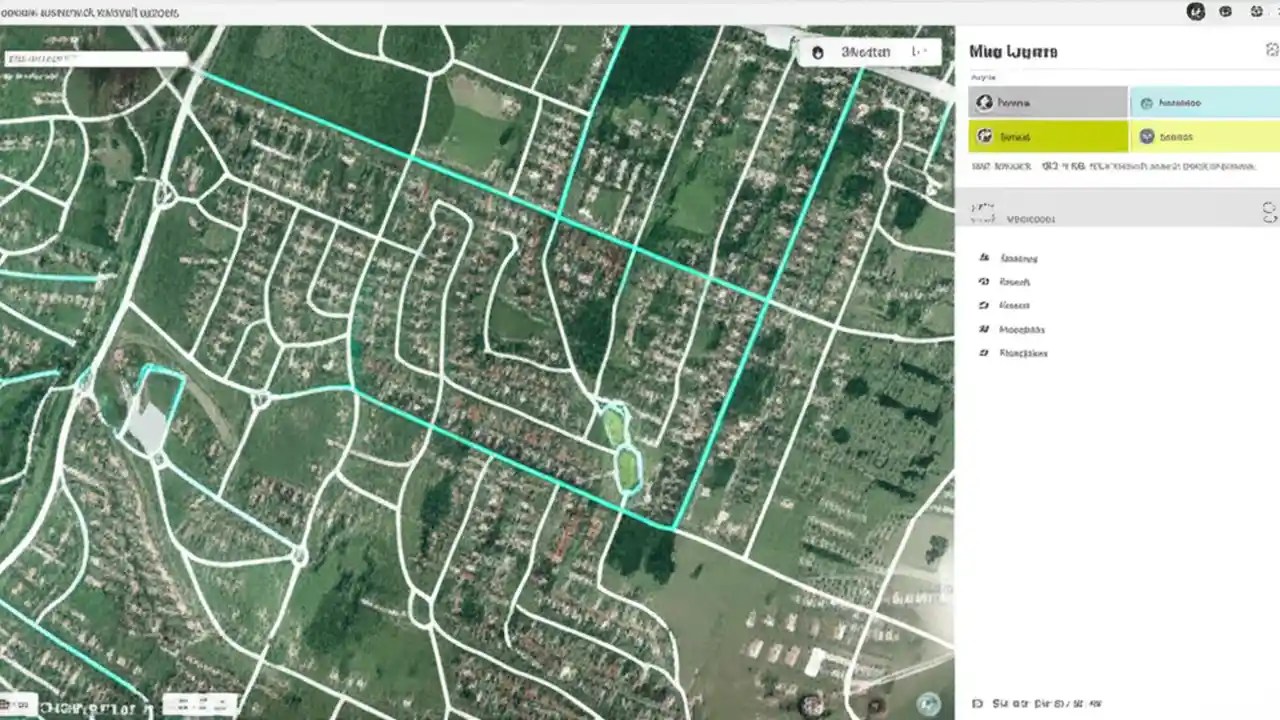Switch to the Map Layers panel tab
Image resolution: width=1280 pixels, height=720 pixels.
1013,50
